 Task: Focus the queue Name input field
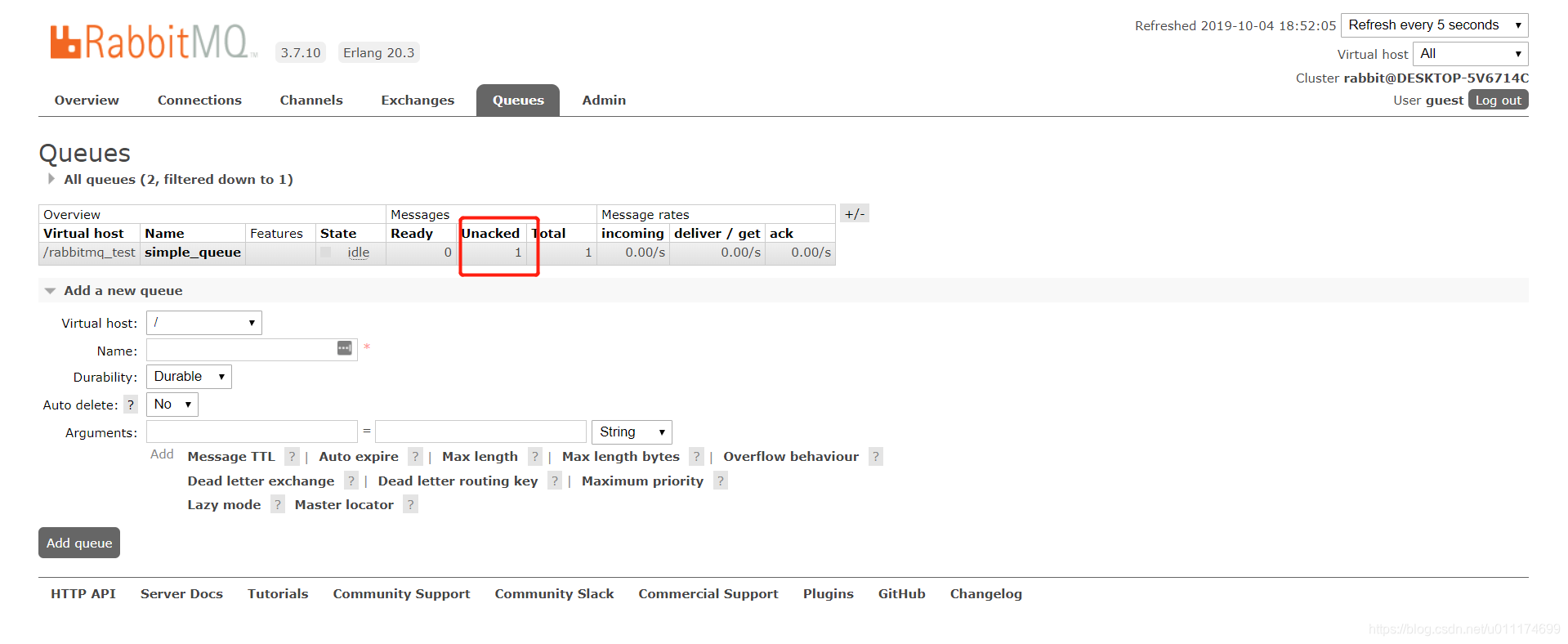tap(252, 350)
